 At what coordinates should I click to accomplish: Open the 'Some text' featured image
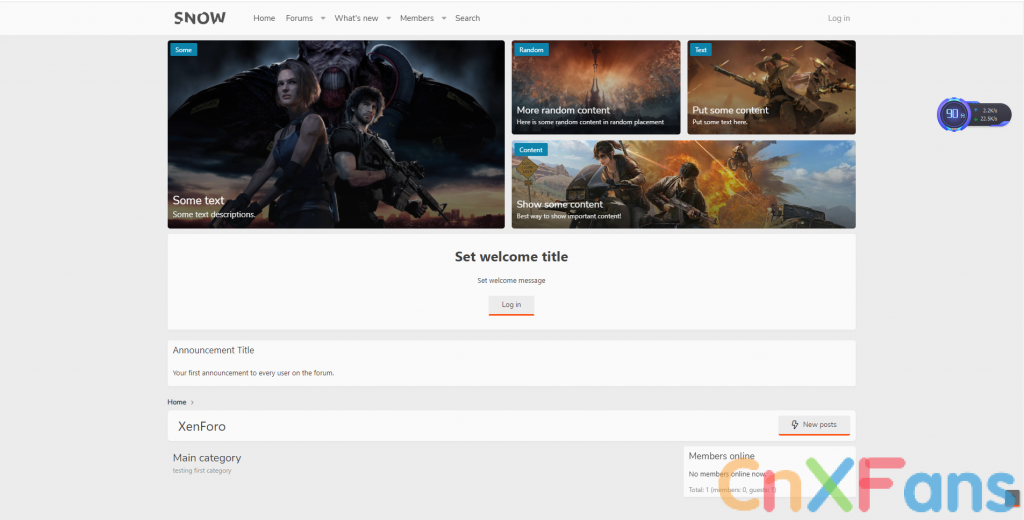coord(336,134)
